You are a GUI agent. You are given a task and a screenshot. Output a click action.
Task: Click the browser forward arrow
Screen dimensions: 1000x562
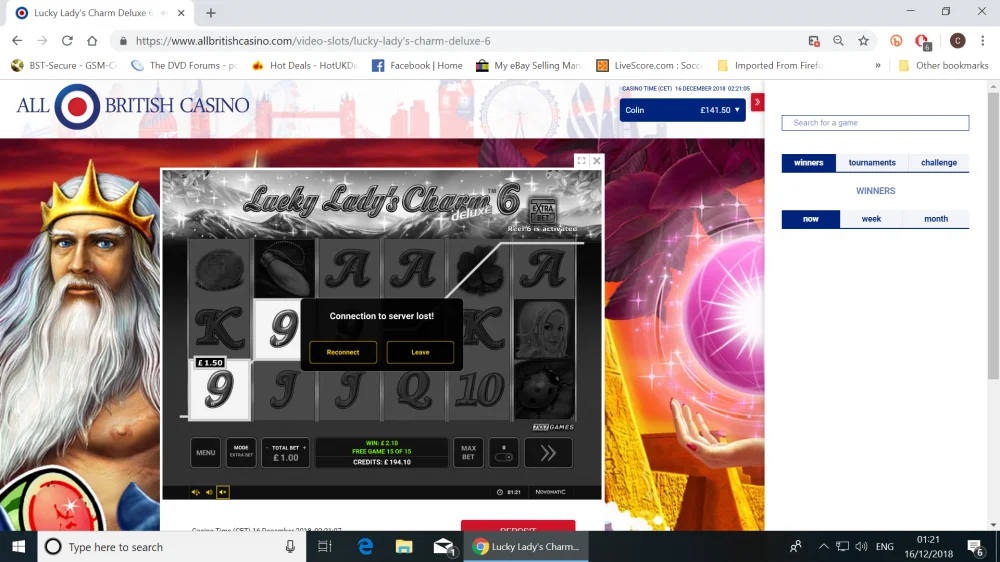[42, 41]
